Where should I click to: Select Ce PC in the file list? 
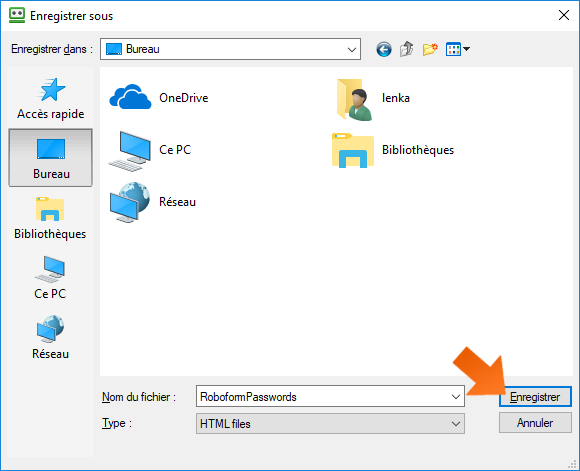[150, 150]
